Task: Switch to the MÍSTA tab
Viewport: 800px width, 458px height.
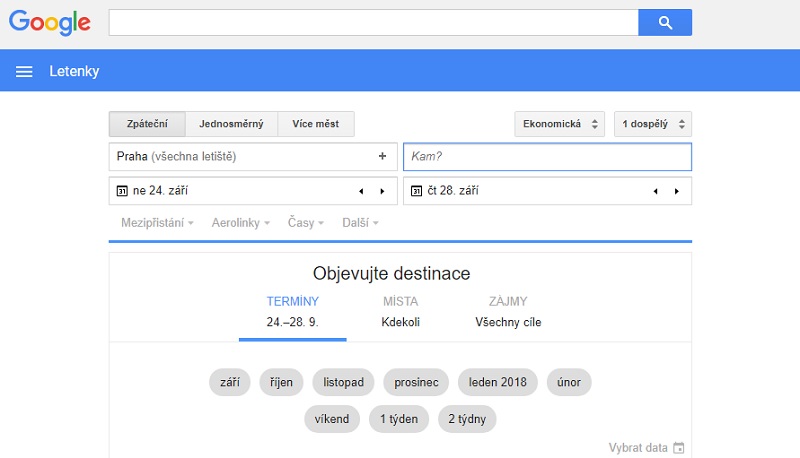Action: 401,312
